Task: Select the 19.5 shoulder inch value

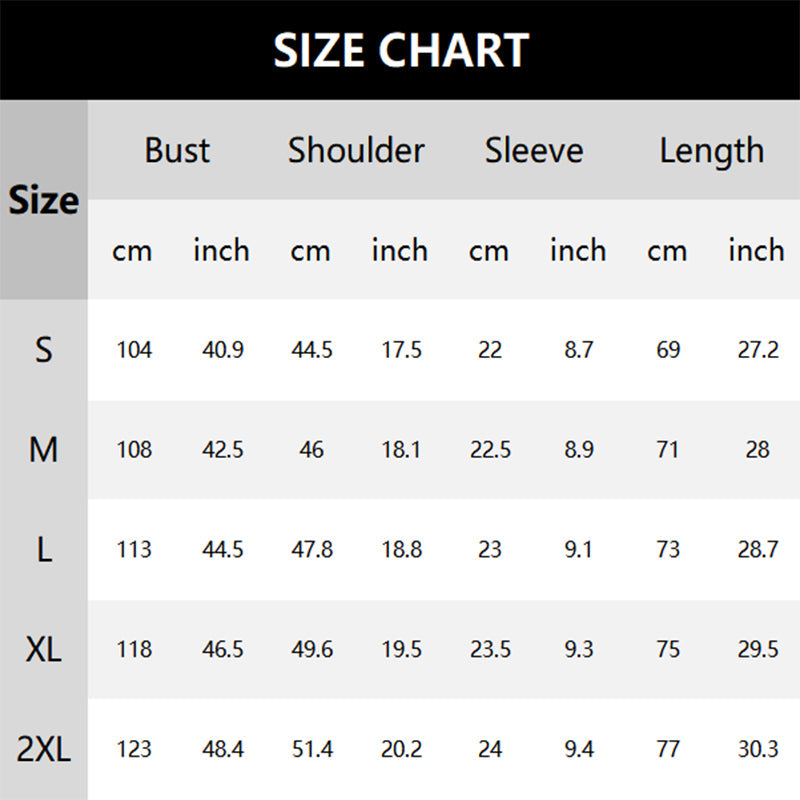Action: point(402,649)
